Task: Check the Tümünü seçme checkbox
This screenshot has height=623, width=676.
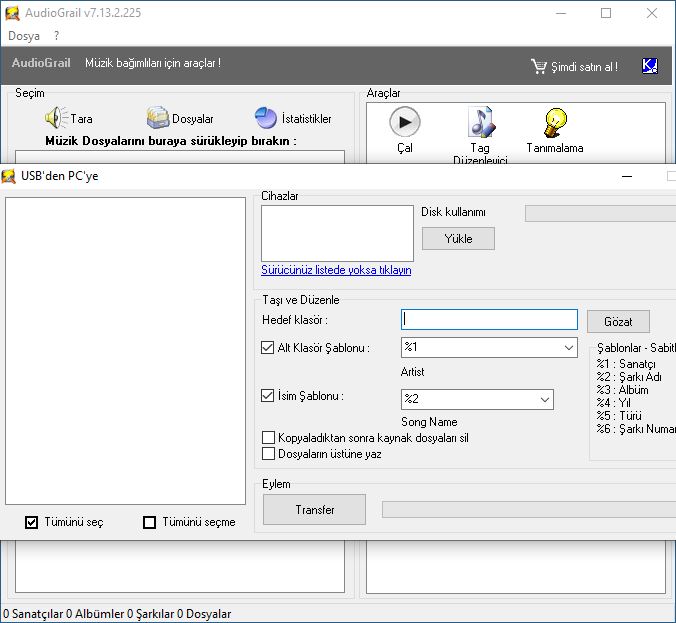Action: [x=150, y=523]
